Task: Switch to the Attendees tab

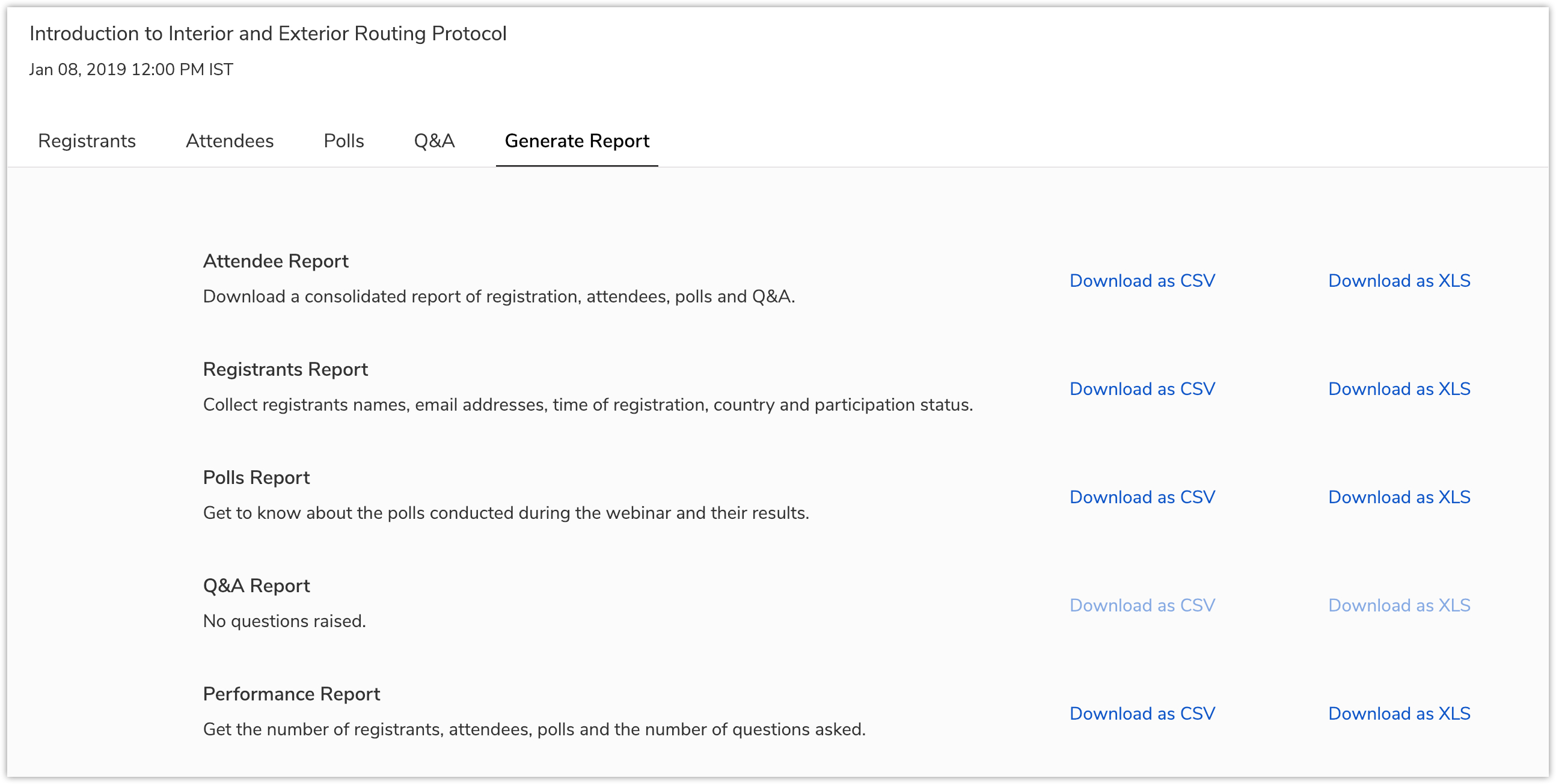Action: [230, 141]
